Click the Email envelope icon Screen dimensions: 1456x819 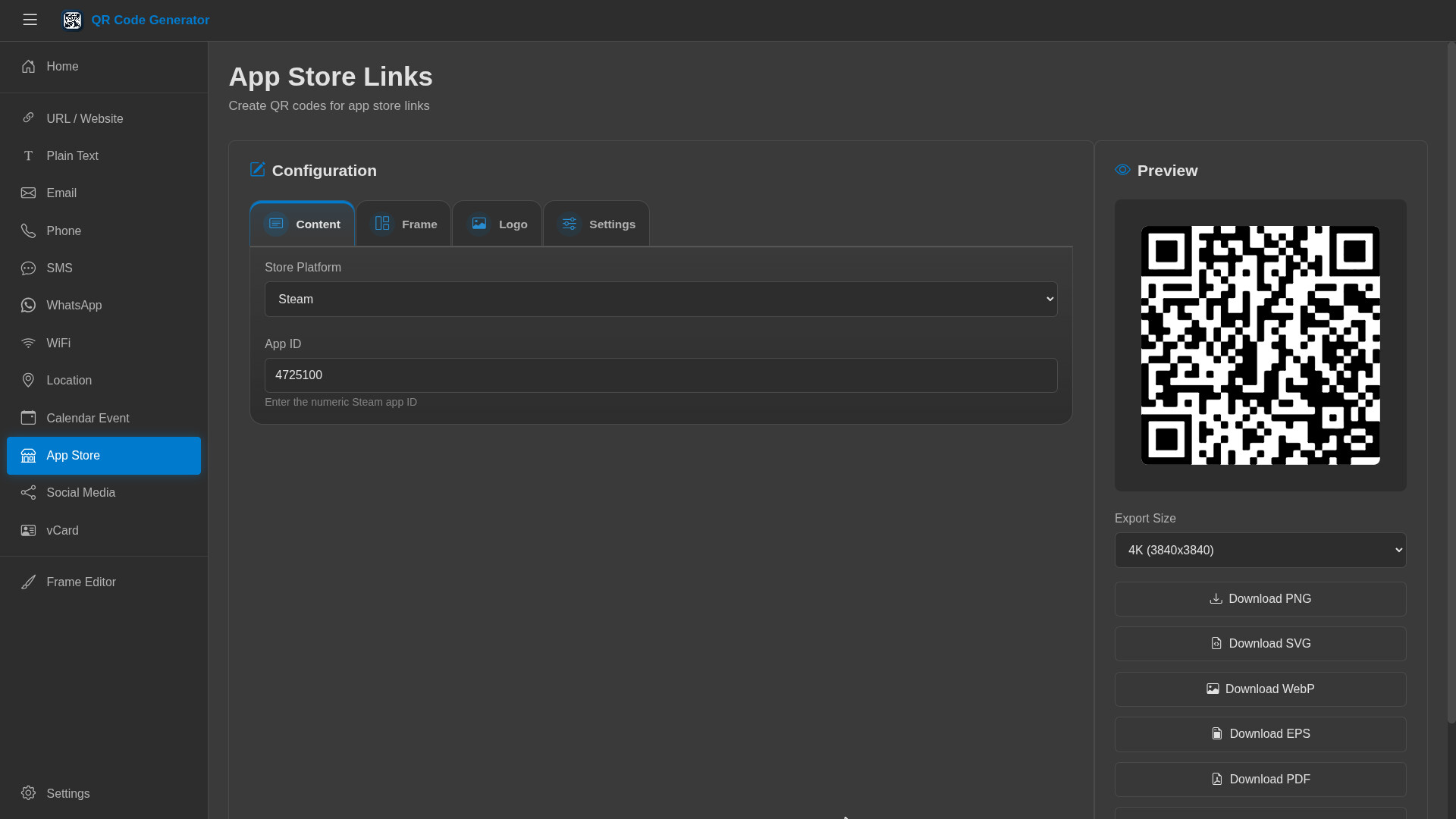point(28,193)
